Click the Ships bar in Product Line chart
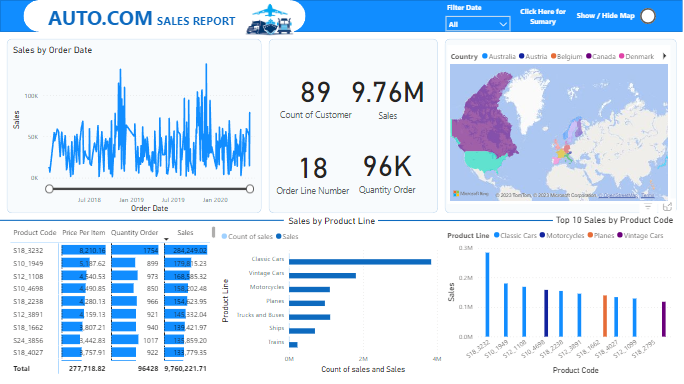The height and width of the screenshot is (384, 684). pos(302,331)
